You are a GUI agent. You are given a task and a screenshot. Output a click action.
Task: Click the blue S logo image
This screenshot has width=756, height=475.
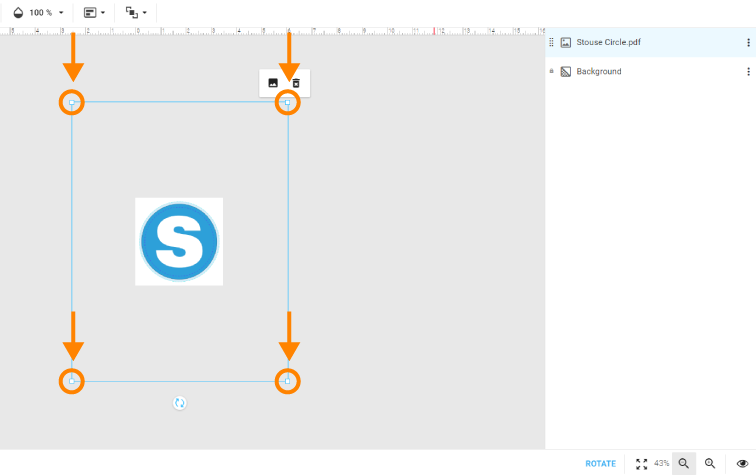[x=179, y=241]
